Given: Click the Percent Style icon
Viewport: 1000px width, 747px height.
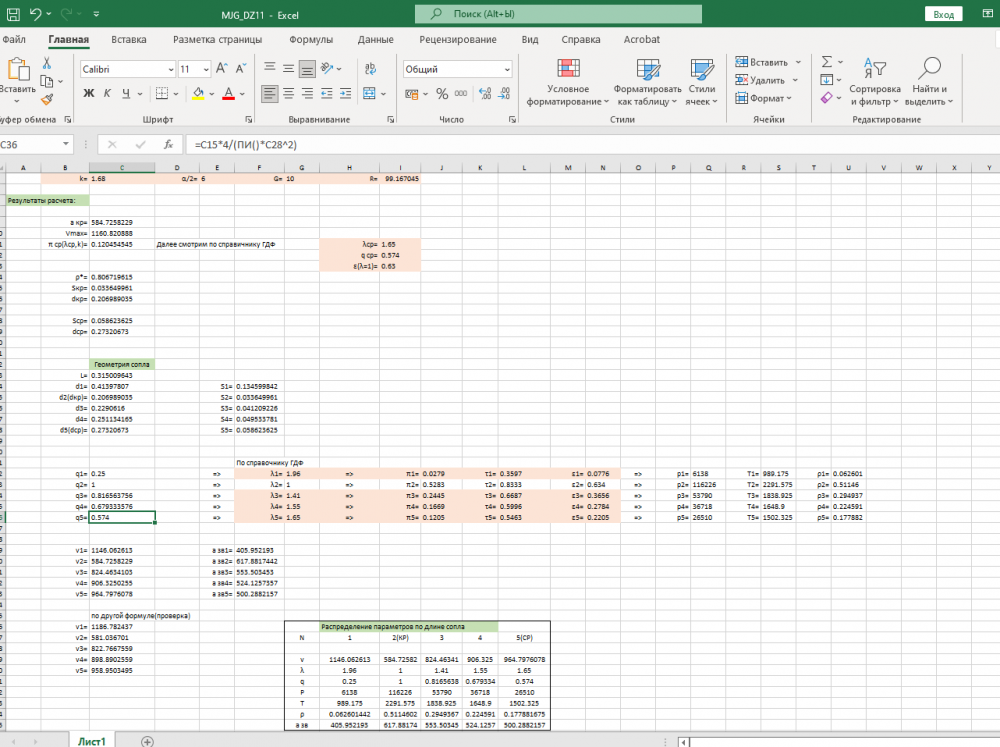Looking at the screenshot, I should click(442, 93).
